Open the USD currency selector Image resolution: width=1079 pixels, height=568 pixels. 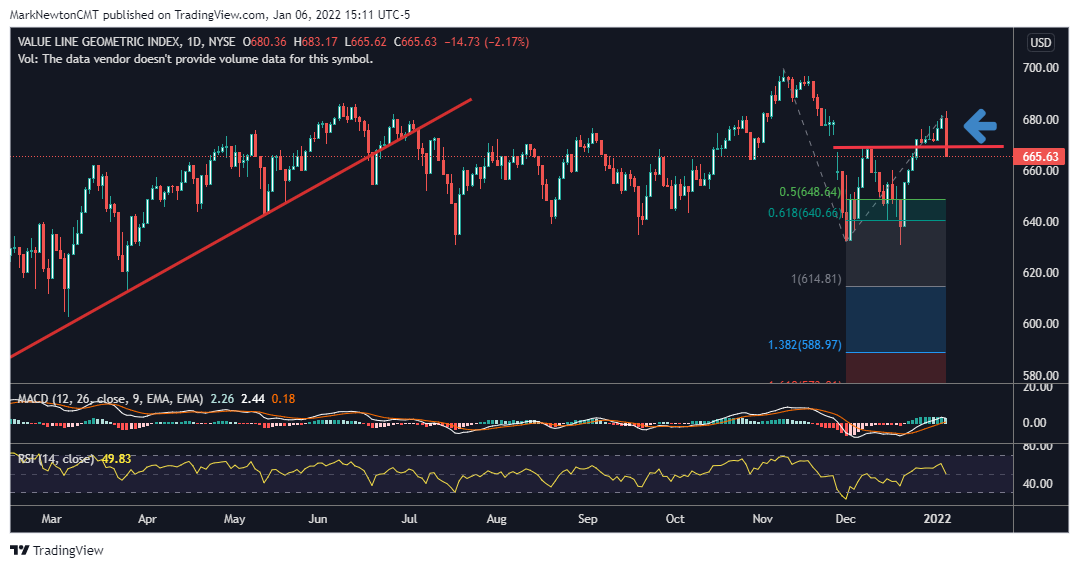coord(1041,42)
